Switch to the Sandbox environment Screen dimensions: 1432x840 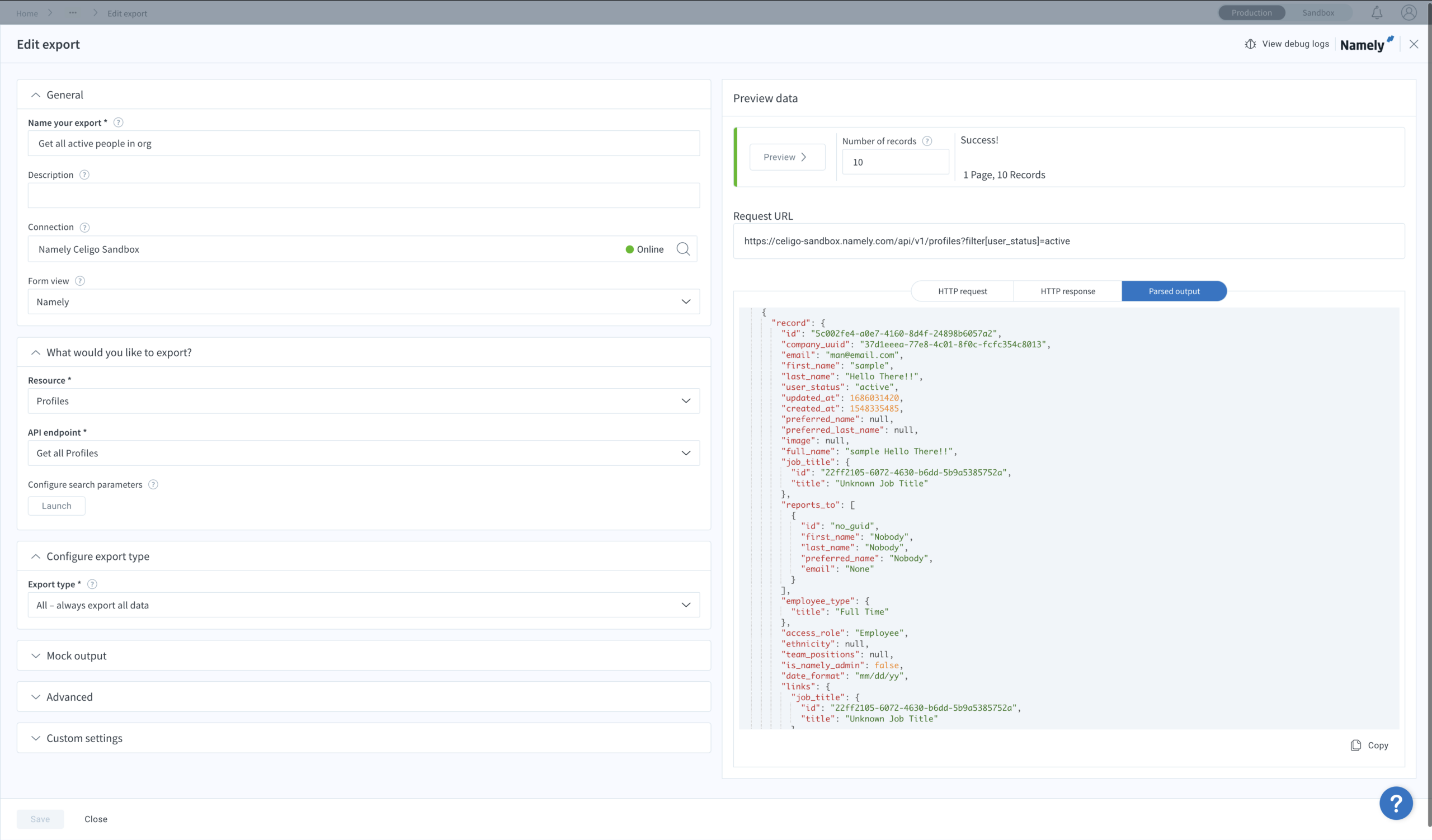1318,12
